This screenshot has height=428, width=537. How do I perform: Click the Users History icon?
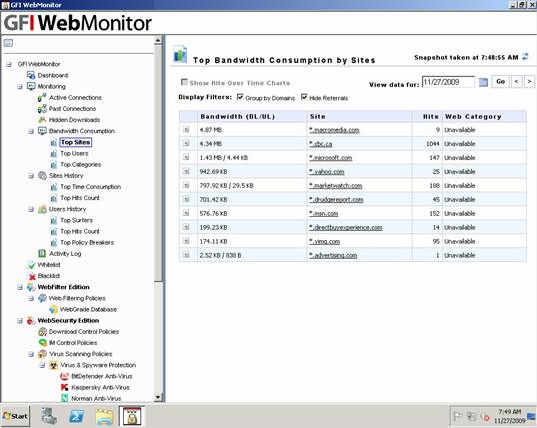pos(42,209)
